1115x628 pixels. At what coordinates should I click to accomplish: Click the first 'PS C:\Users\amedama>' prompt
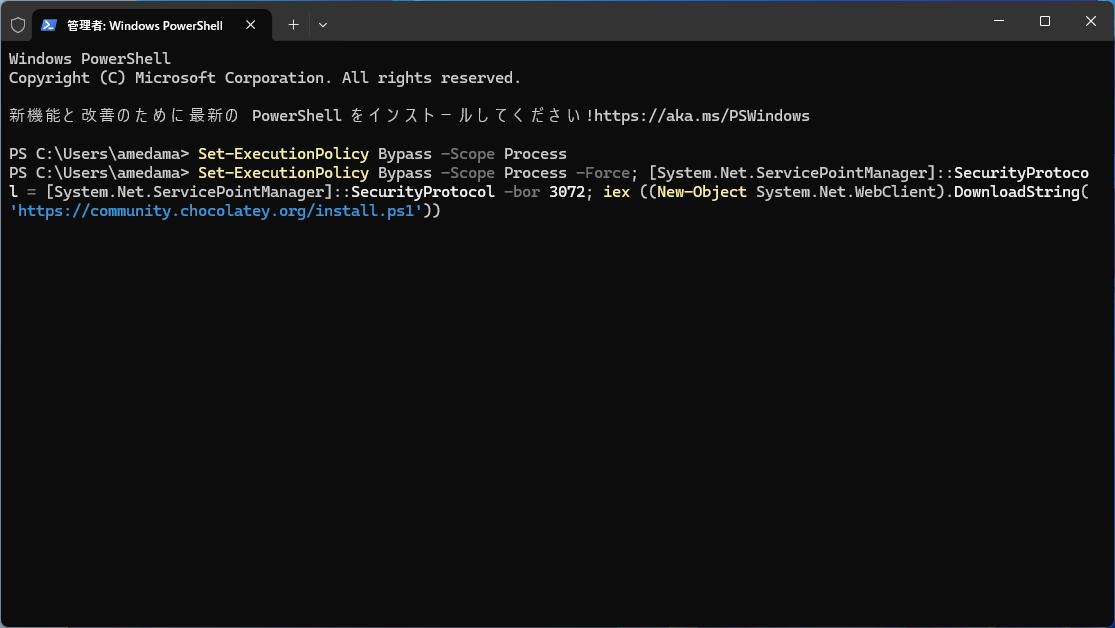(x=99, y=154)
